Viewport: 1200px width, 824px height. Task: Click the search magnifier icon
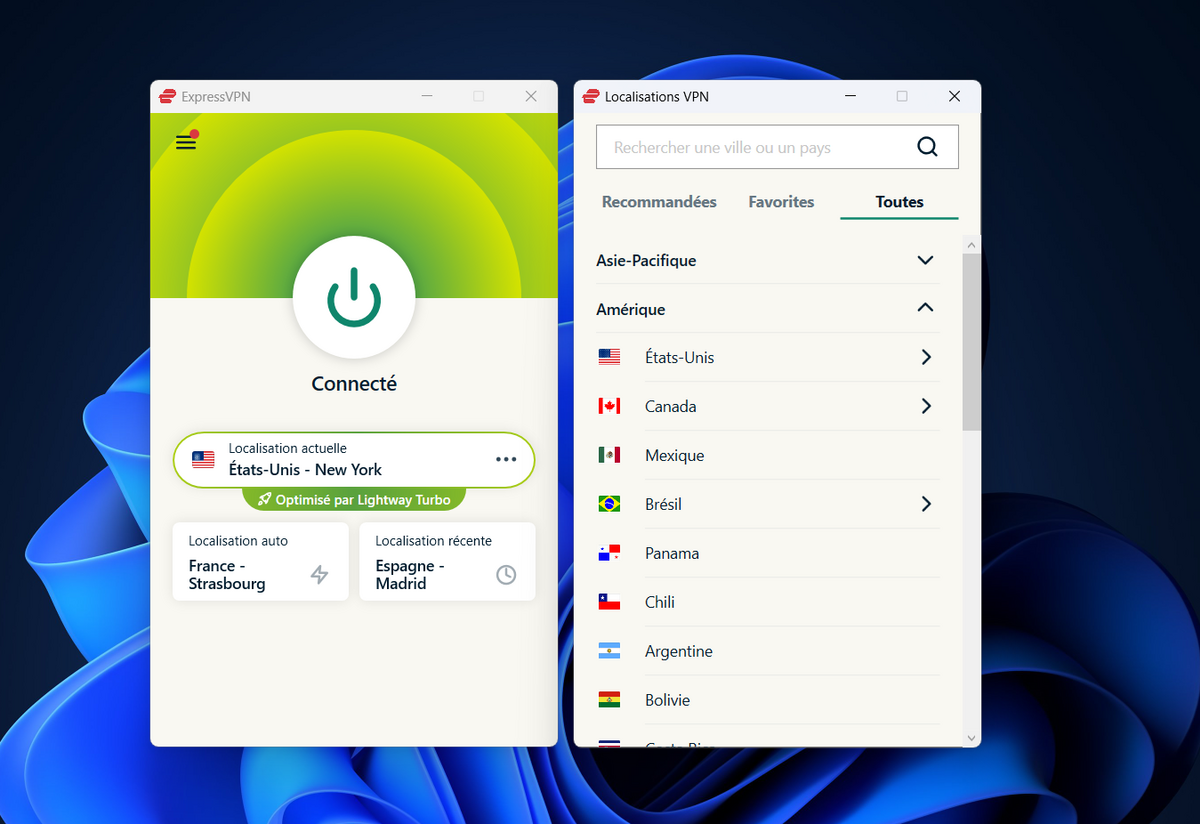point(927,146)
